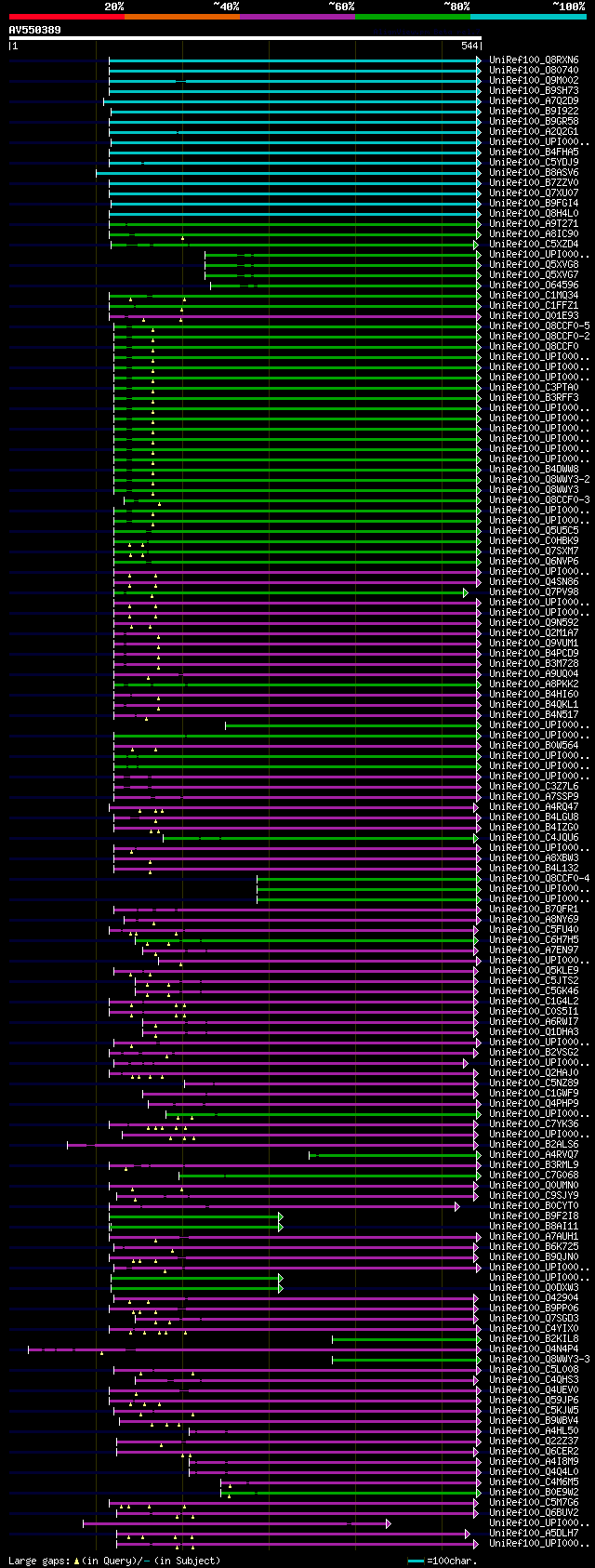595x1568 pixels.
Task: Click hit label UniRef100_O64596
Action: pyautogui.click(x=534, y=285)
